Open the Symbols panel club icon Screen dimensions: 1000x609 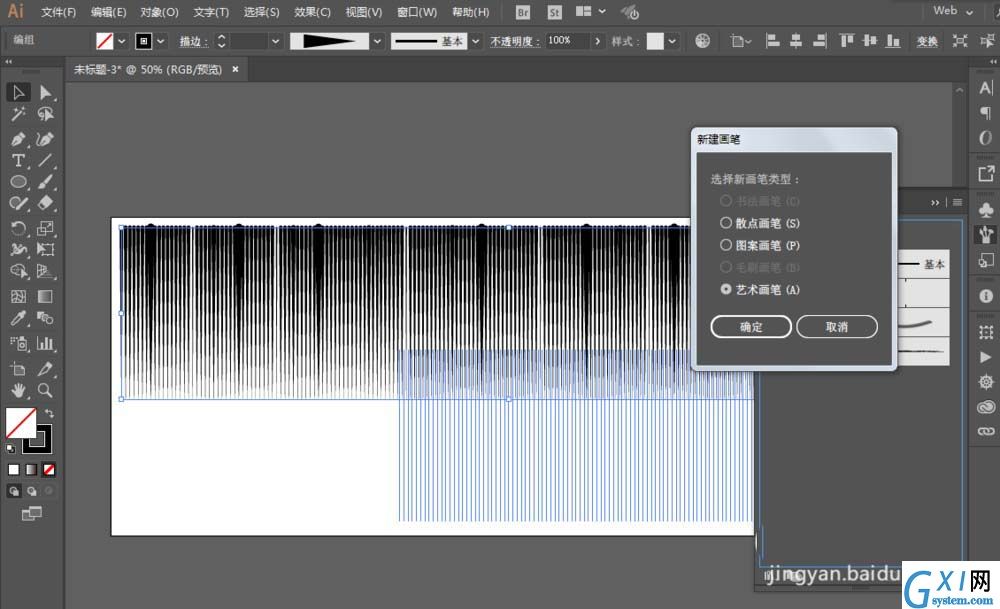[986, 210]
